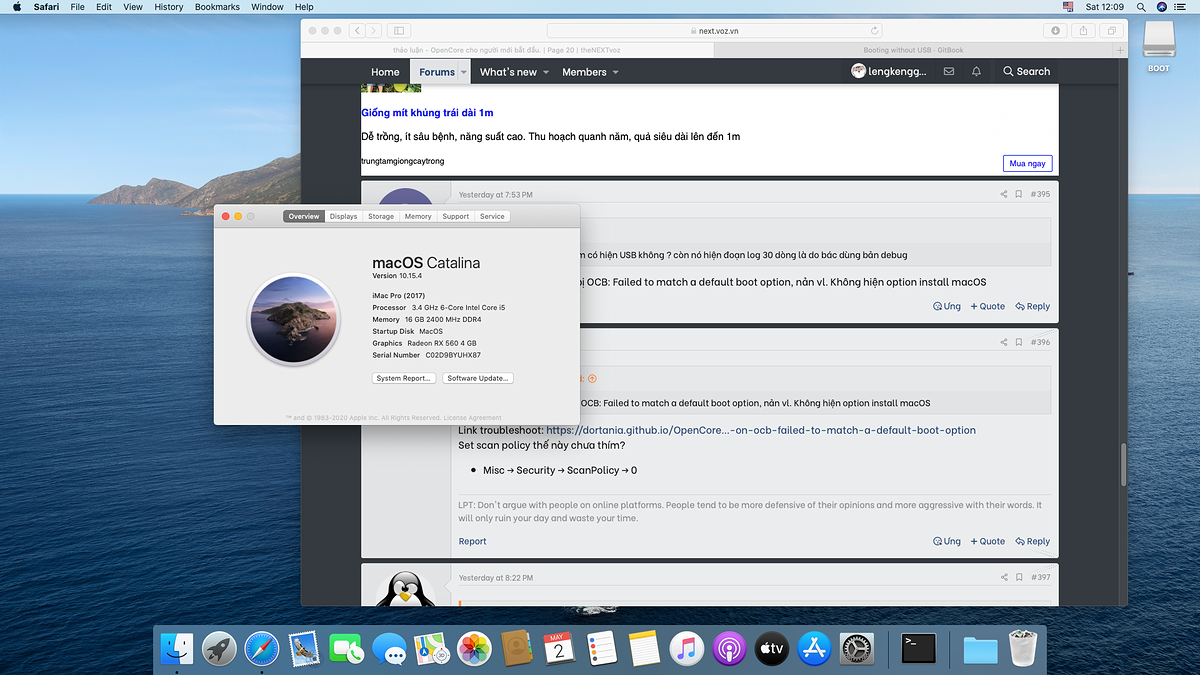Expand Forums dropdown arrow
The width and height of the screenshot is (1200, 675).
[x=464, y=72]
